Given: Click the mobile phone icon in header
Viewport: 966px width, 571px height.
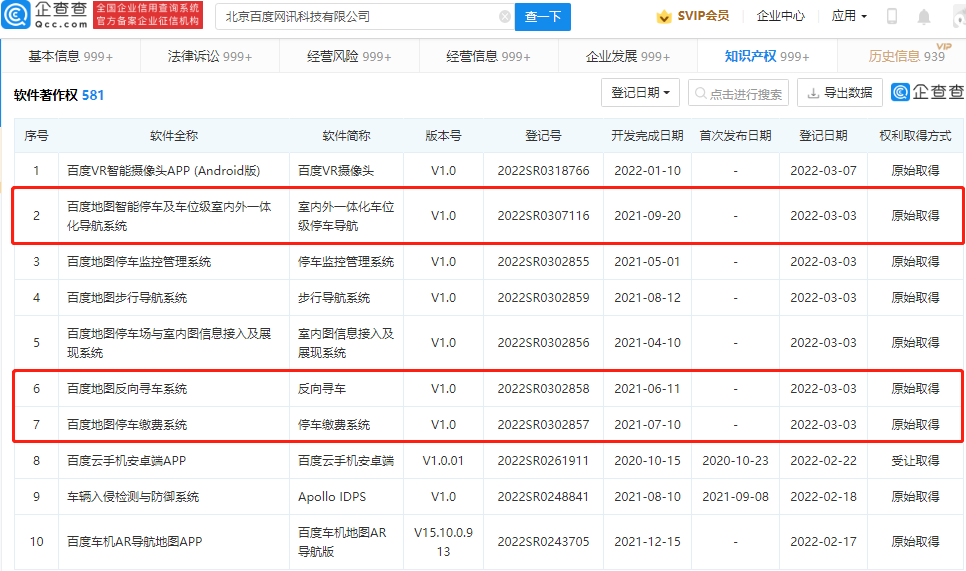Looking at the screenshot, I should pyautogui.click(x=892, y=16).
